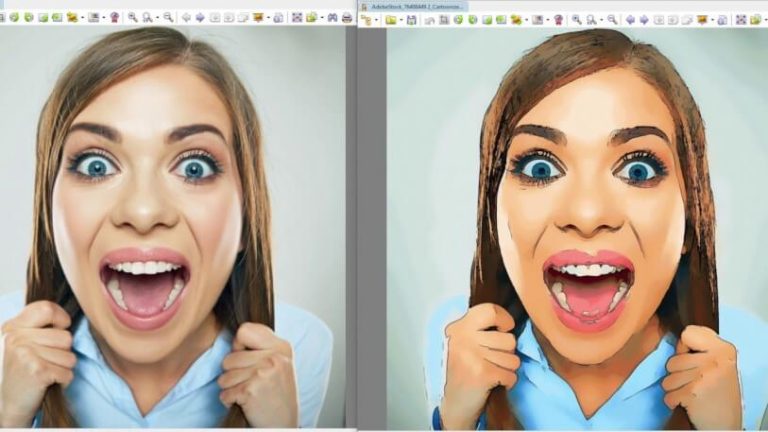Image resolution: width=768 pixels, height=432 pixels.
Task: Click printer icon in original photo window toolbar
Action: coord(347,18)
